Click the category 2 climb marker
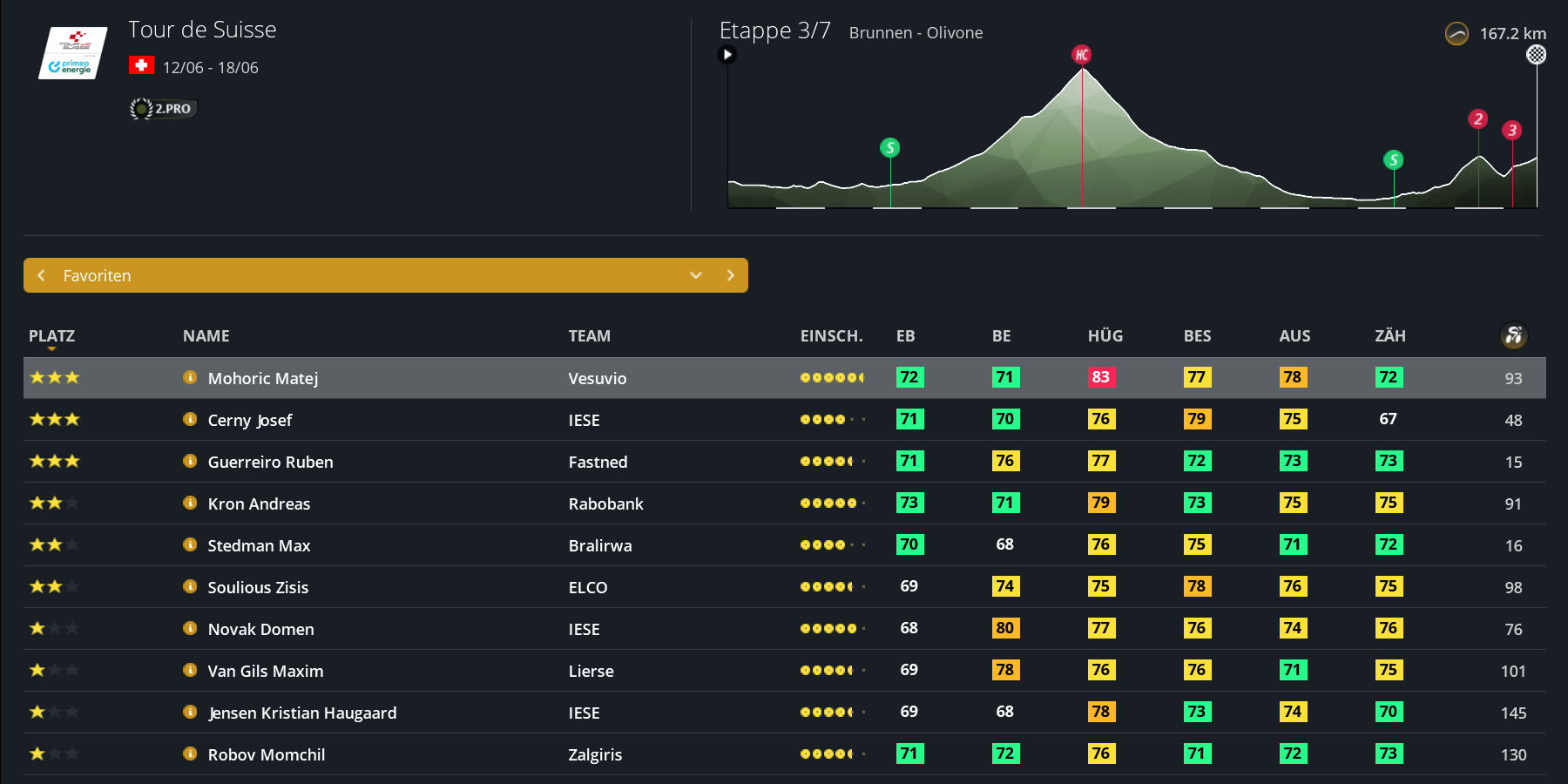The image size is (1568, 784). (x=1477, y=119)
